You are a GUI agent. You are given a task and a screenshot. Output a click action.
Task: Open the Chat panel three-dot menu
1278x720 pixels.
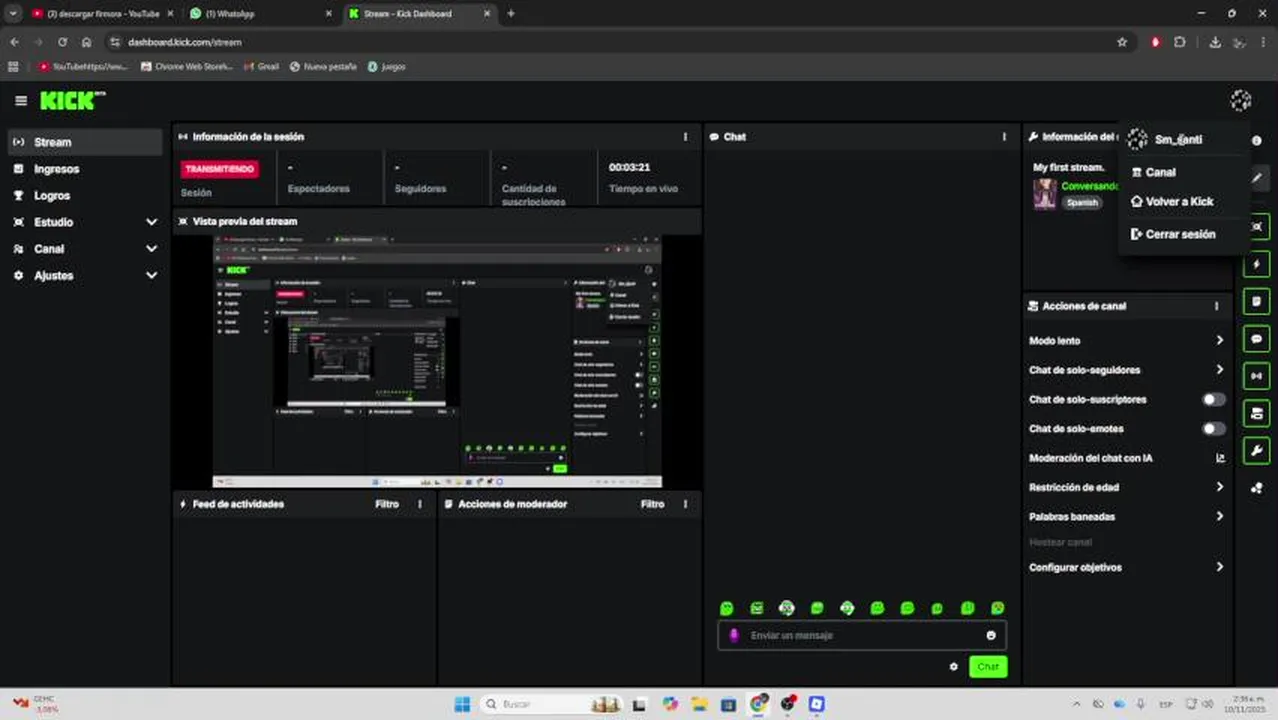1004,137
